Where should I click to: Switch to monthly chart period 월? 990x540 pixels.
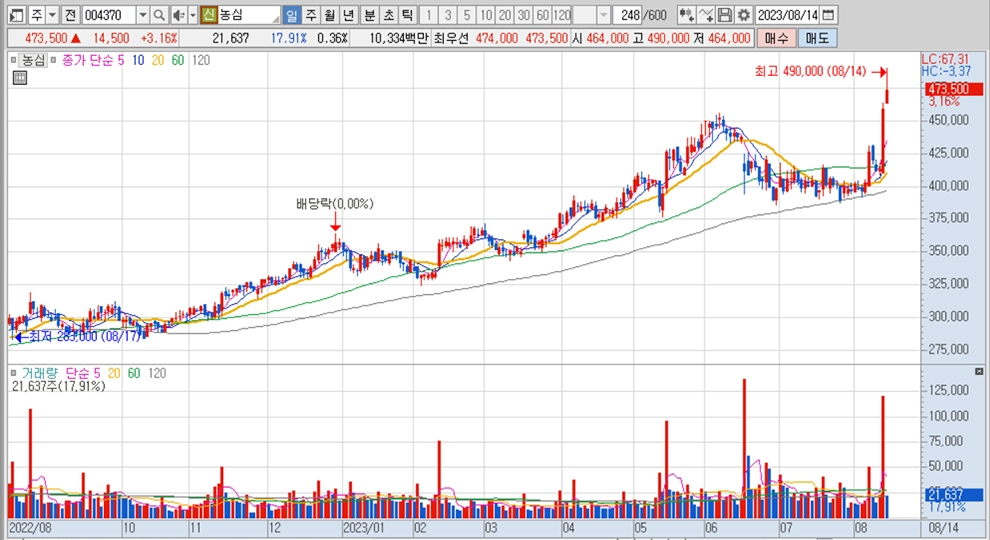point(329,15)
